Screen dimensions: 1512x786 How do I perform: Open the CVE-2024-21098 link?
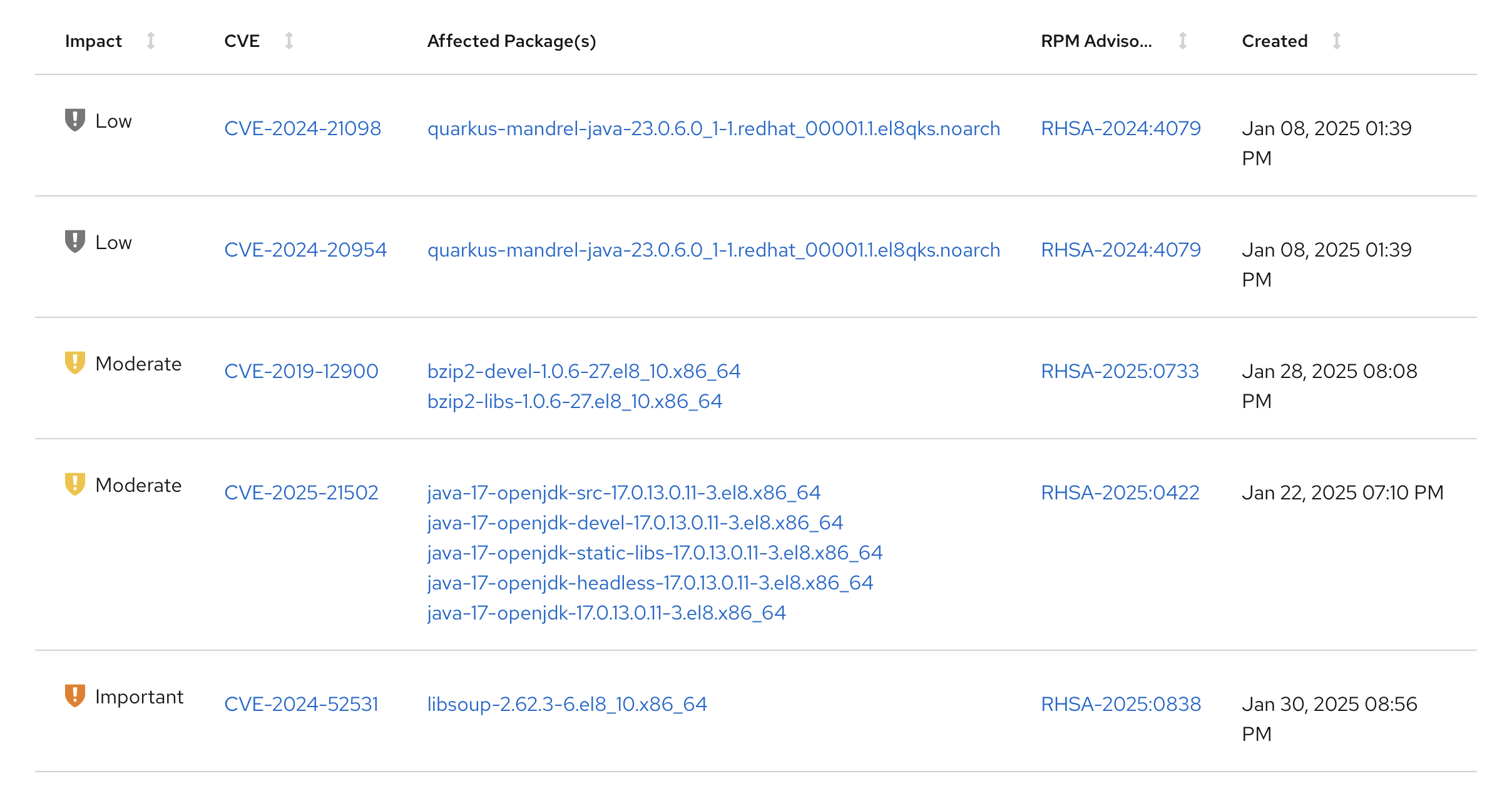(302, 128)
